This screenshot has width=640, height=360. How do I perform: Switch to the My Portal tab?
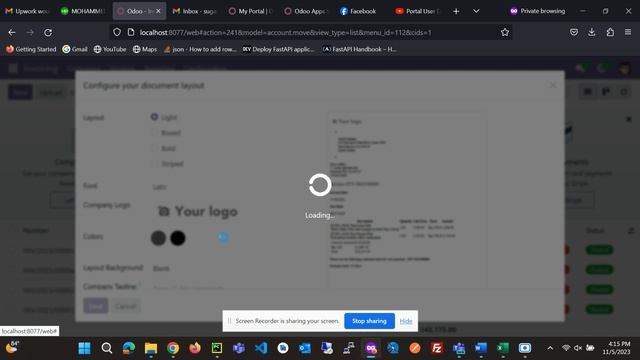coord(251,11)
